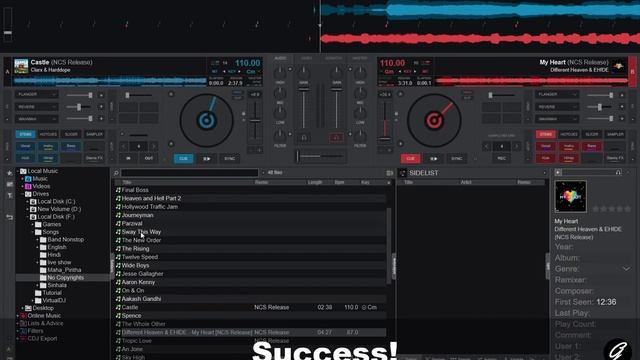Select right deck SAMPLER pad tab
Image resolution: width=640 pixels, height=360 pixels.
tap(615, 134)
